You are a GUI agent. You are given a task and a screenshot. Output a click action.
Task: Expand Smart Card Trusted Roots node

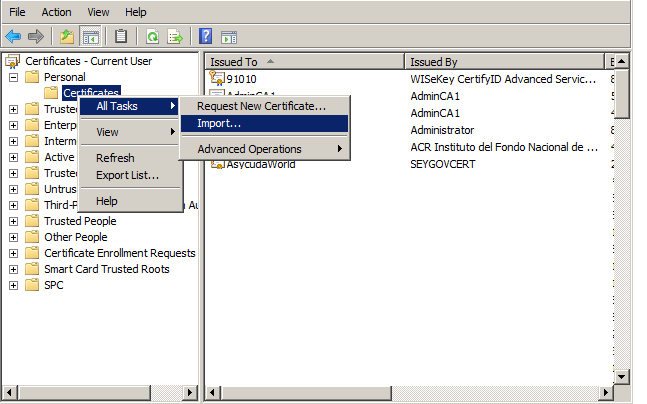click(14, 269)
